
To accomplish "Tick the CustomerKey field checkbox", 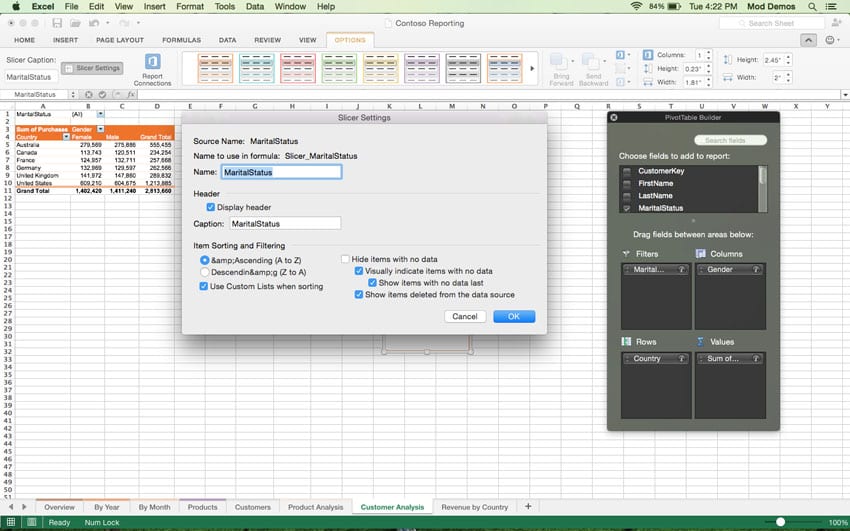I will click(x=627, y=172).
